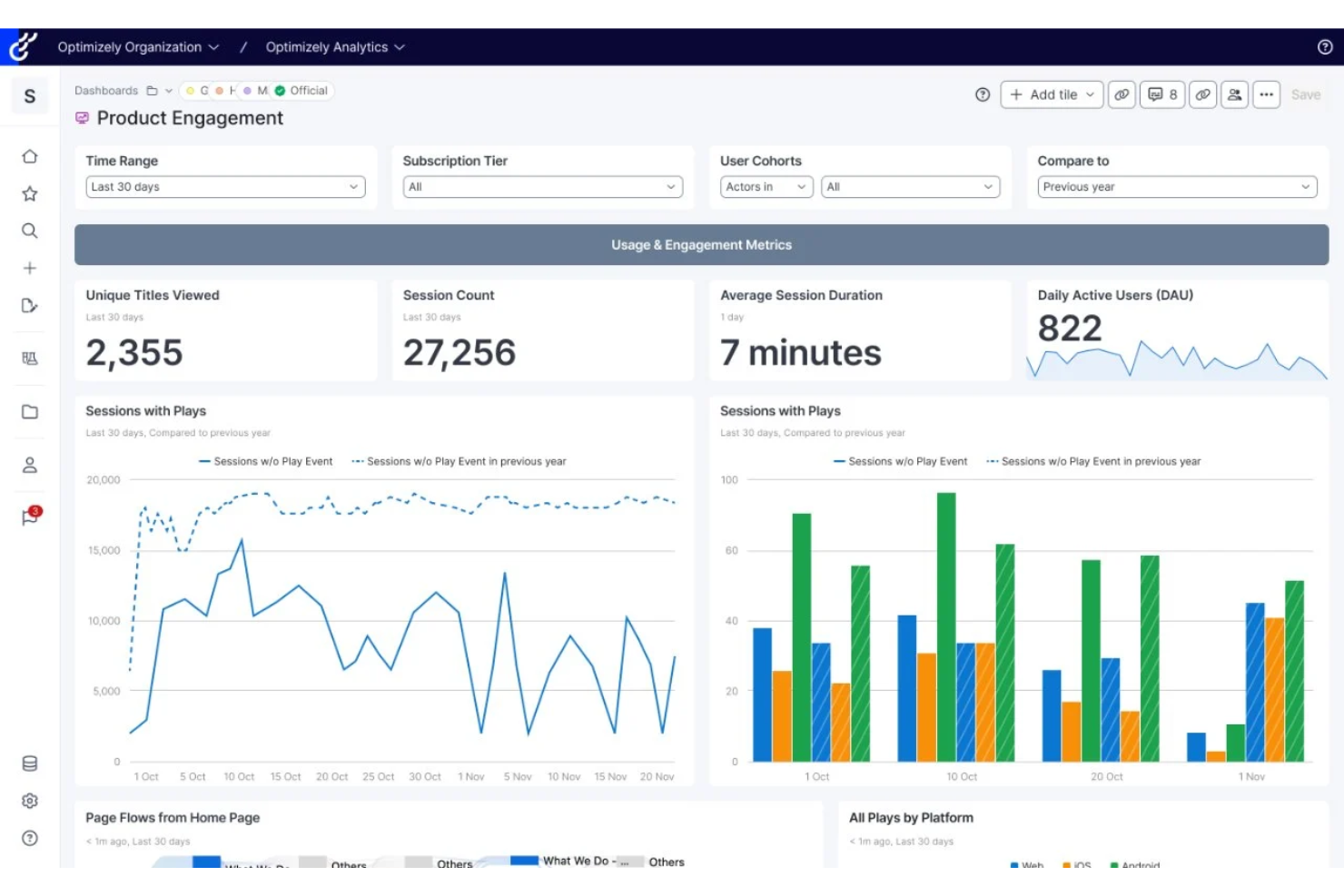
Task: Click the Add tile button
Action: pos(1051,94)
